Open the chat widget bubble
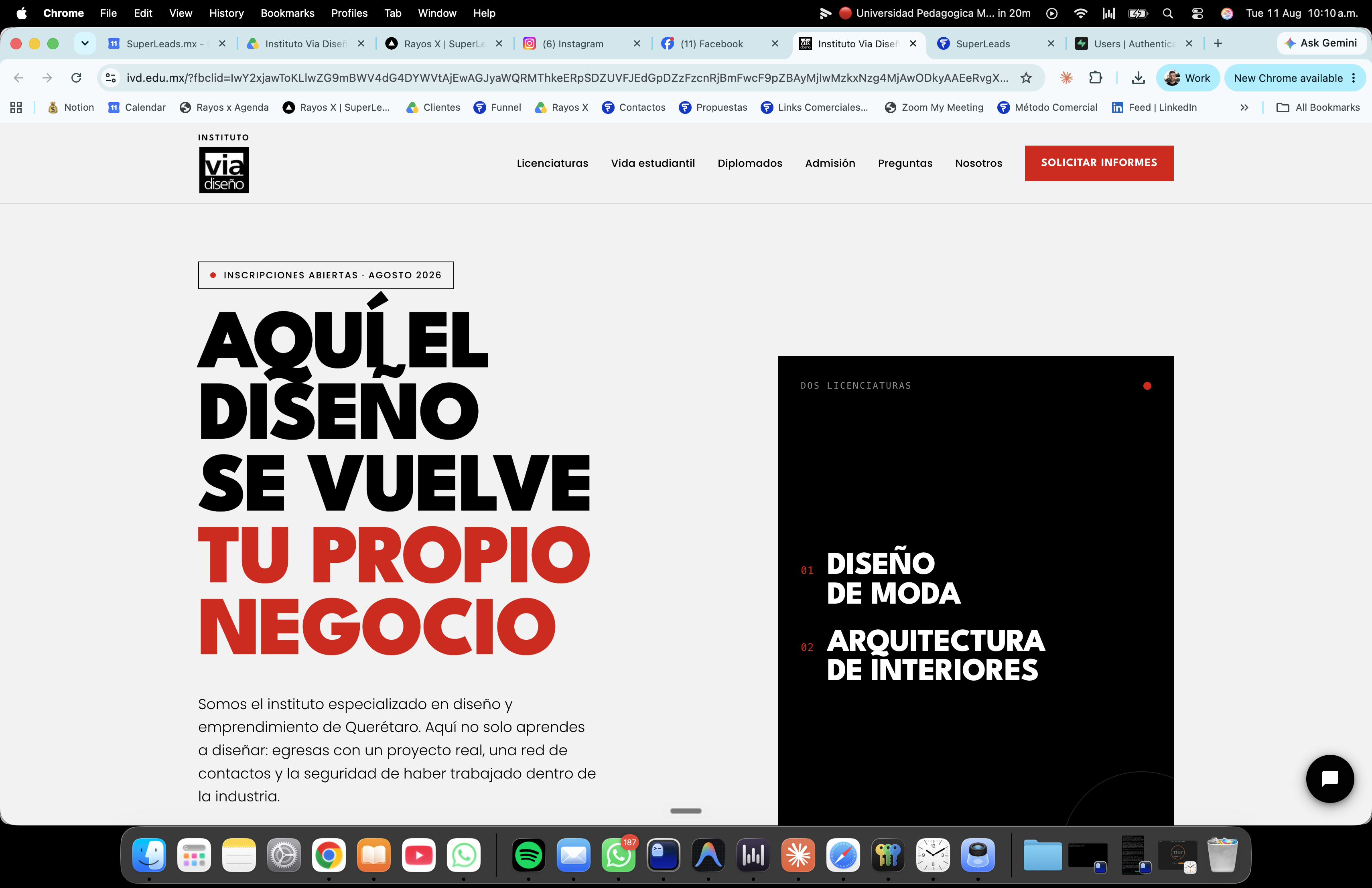 (1329, 779)
